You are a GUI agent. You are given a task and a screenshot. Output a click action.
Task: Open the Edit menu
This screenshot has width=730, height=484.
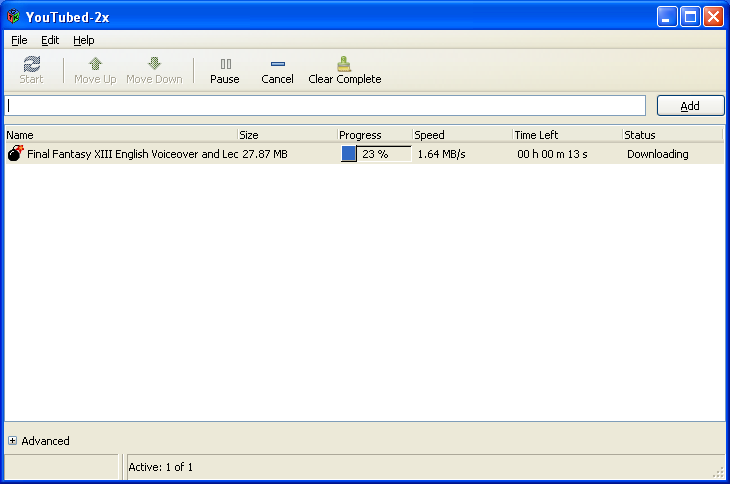pos(50,40)
